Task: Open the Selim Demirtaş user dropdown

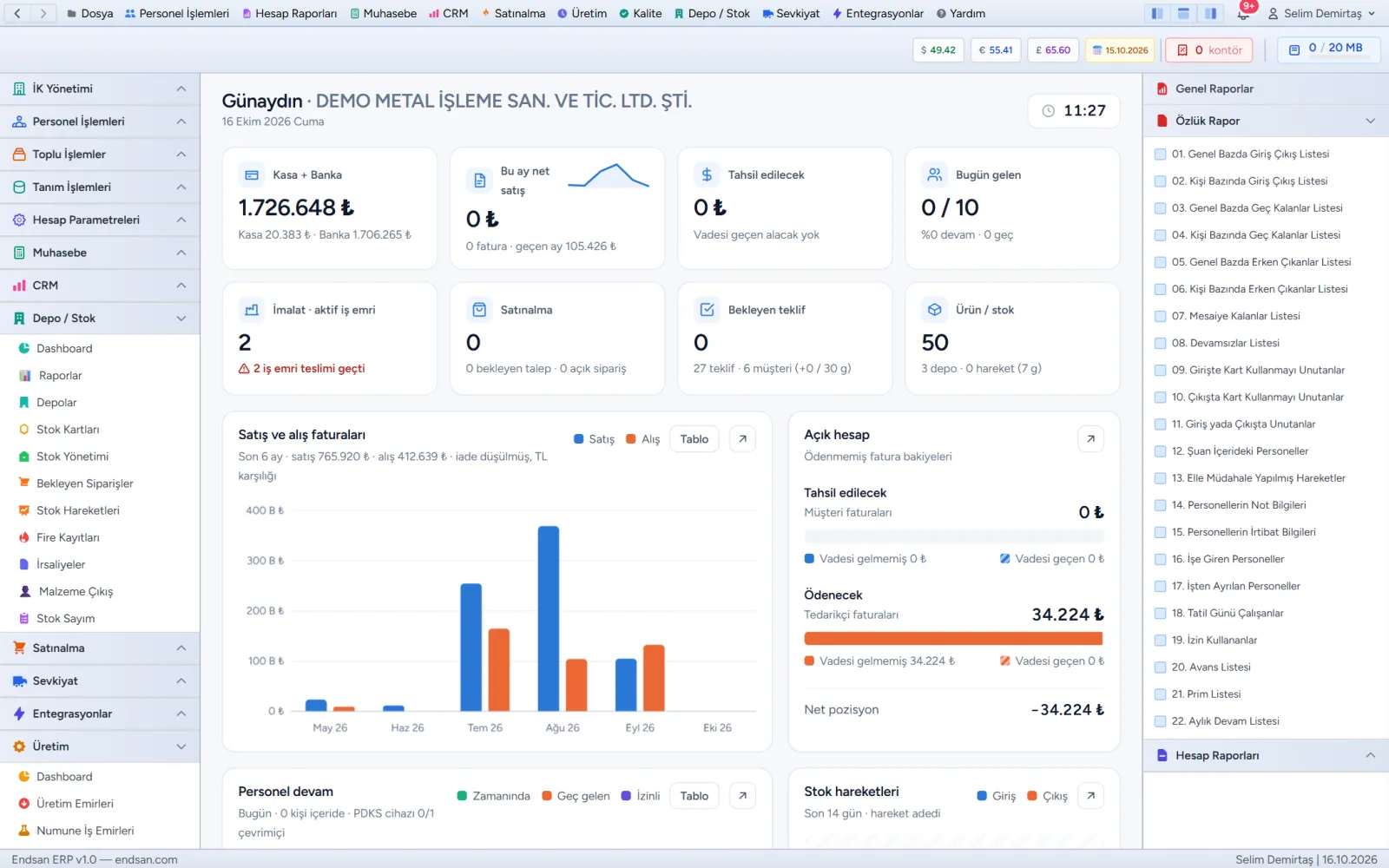Action: point(1321,13)
